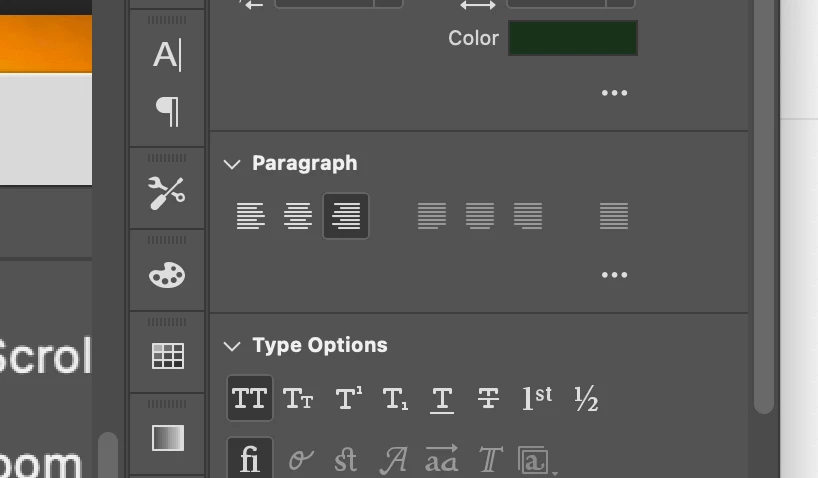Open the Table panel icon

coord(167,356)
